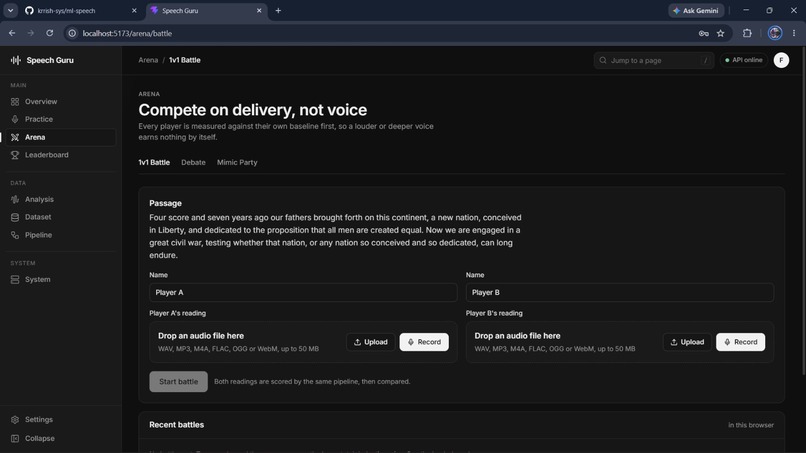Reload the page with refresh icon
The width and height of the screenshot is (806, 453).
coord(49,33)
